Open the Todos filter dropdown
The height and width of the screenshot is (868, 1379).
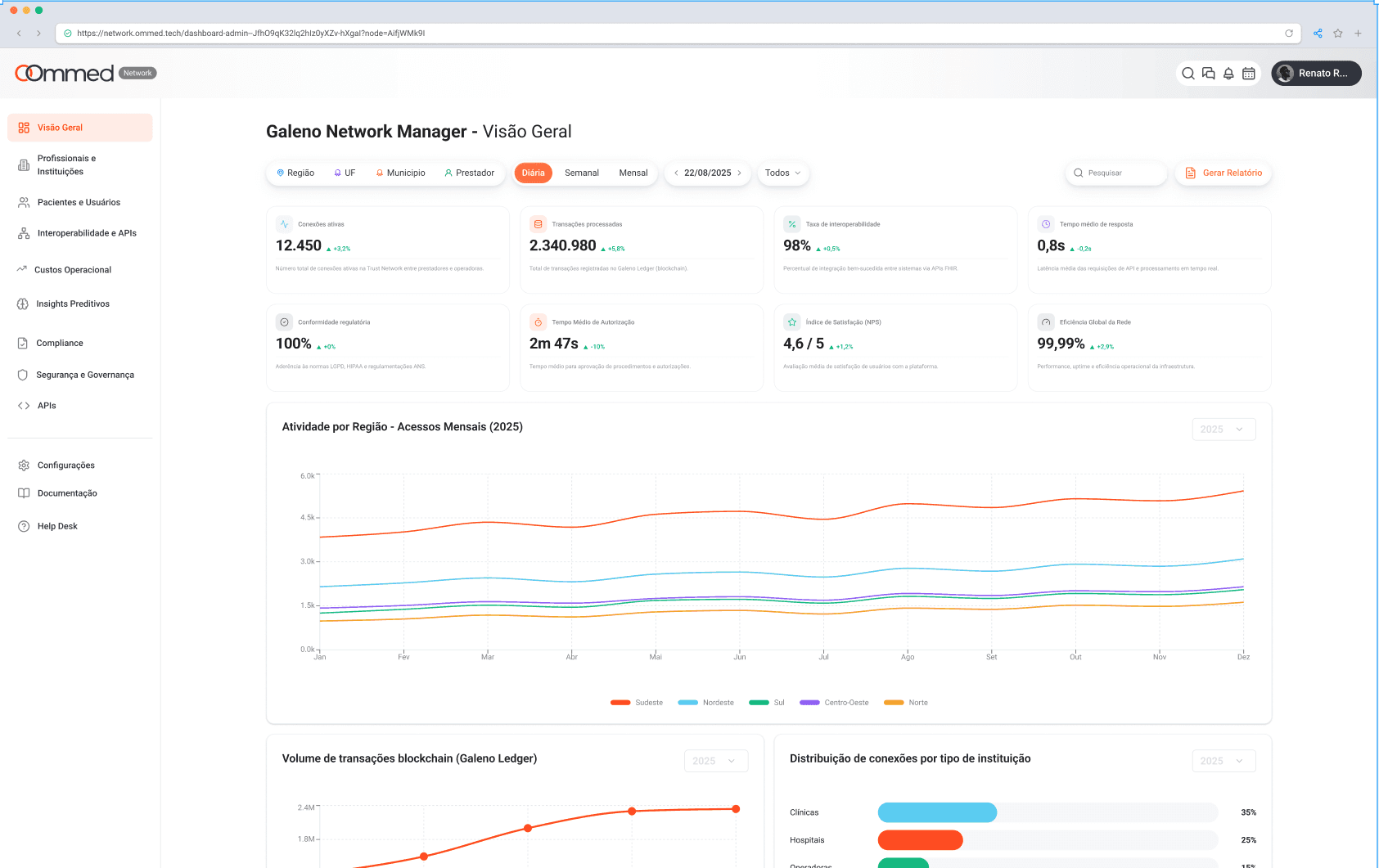tap(783, 173)
